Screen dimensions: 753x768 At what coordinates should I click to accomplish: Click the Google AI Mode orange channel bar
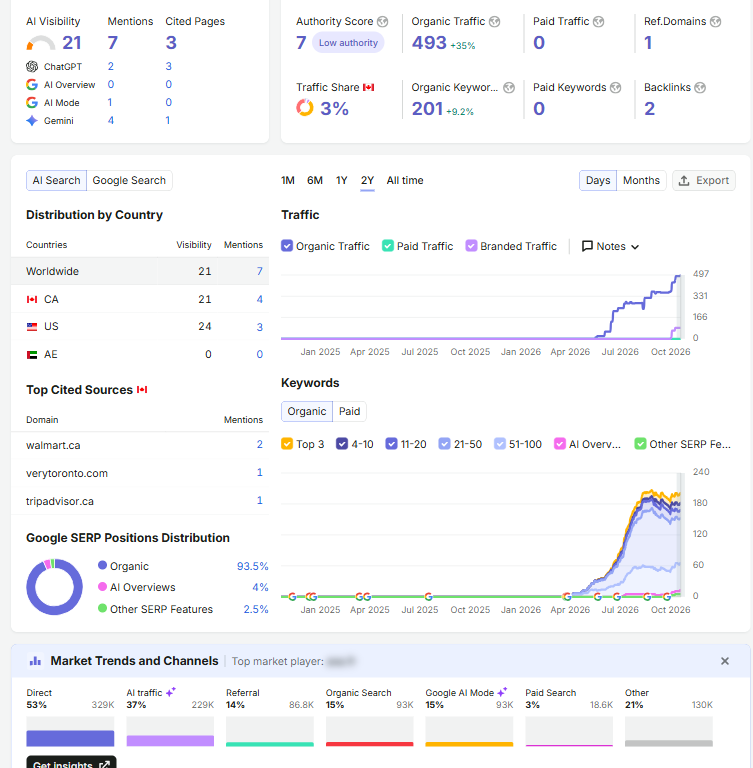click(x=469, y=744)
